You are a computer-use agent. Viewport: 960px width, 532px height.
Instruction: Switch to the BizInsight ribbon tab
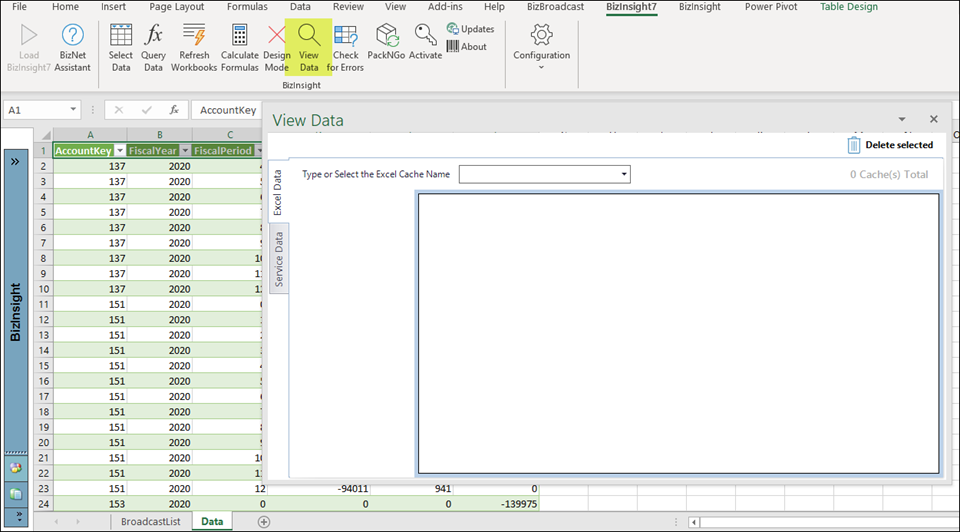pos(699,7)
